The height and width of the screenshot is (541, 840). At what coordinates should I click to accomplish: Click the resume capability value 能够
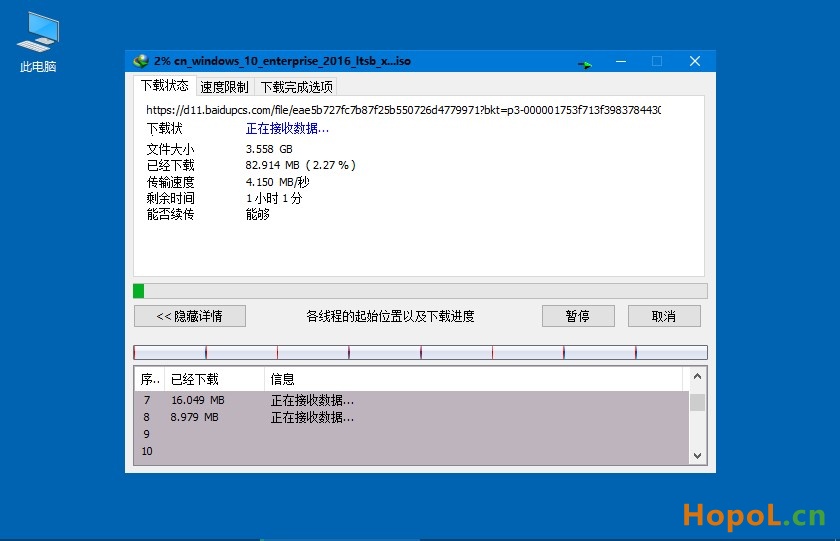258,214
